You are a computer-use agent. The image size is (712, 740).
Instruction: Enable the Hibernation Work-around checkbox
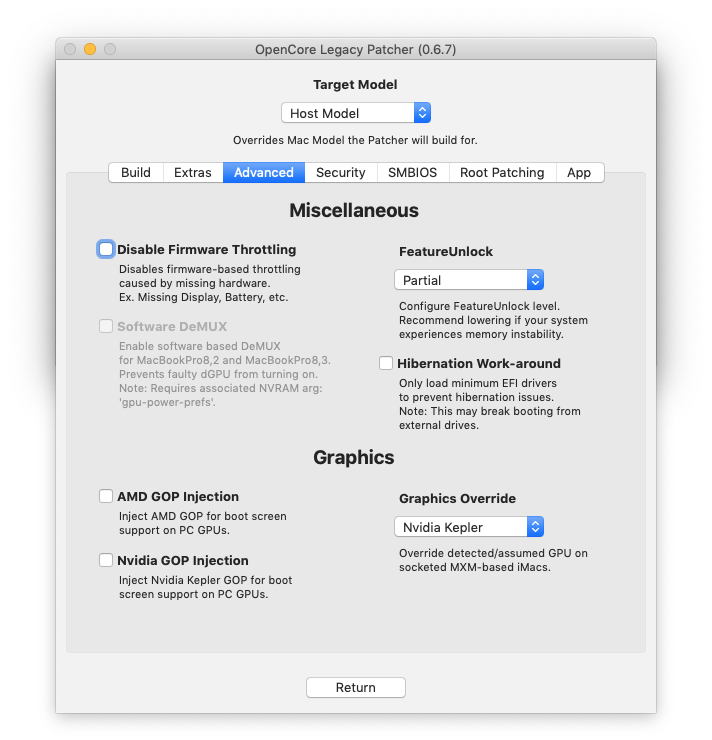pos(386,363)
